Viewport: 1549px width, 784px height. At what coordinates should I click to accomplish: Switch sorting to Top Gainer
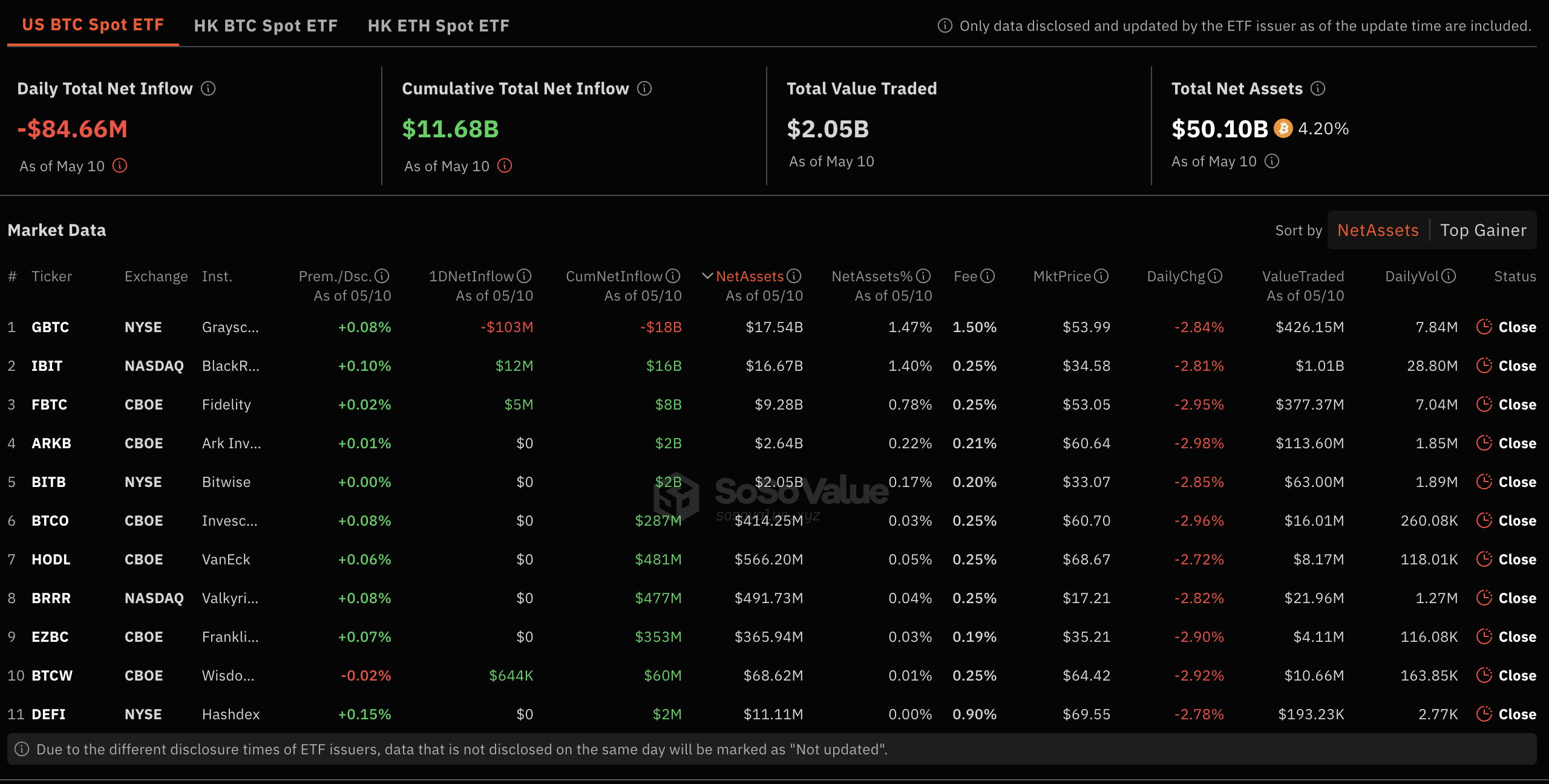click(x=1483, y=230)
